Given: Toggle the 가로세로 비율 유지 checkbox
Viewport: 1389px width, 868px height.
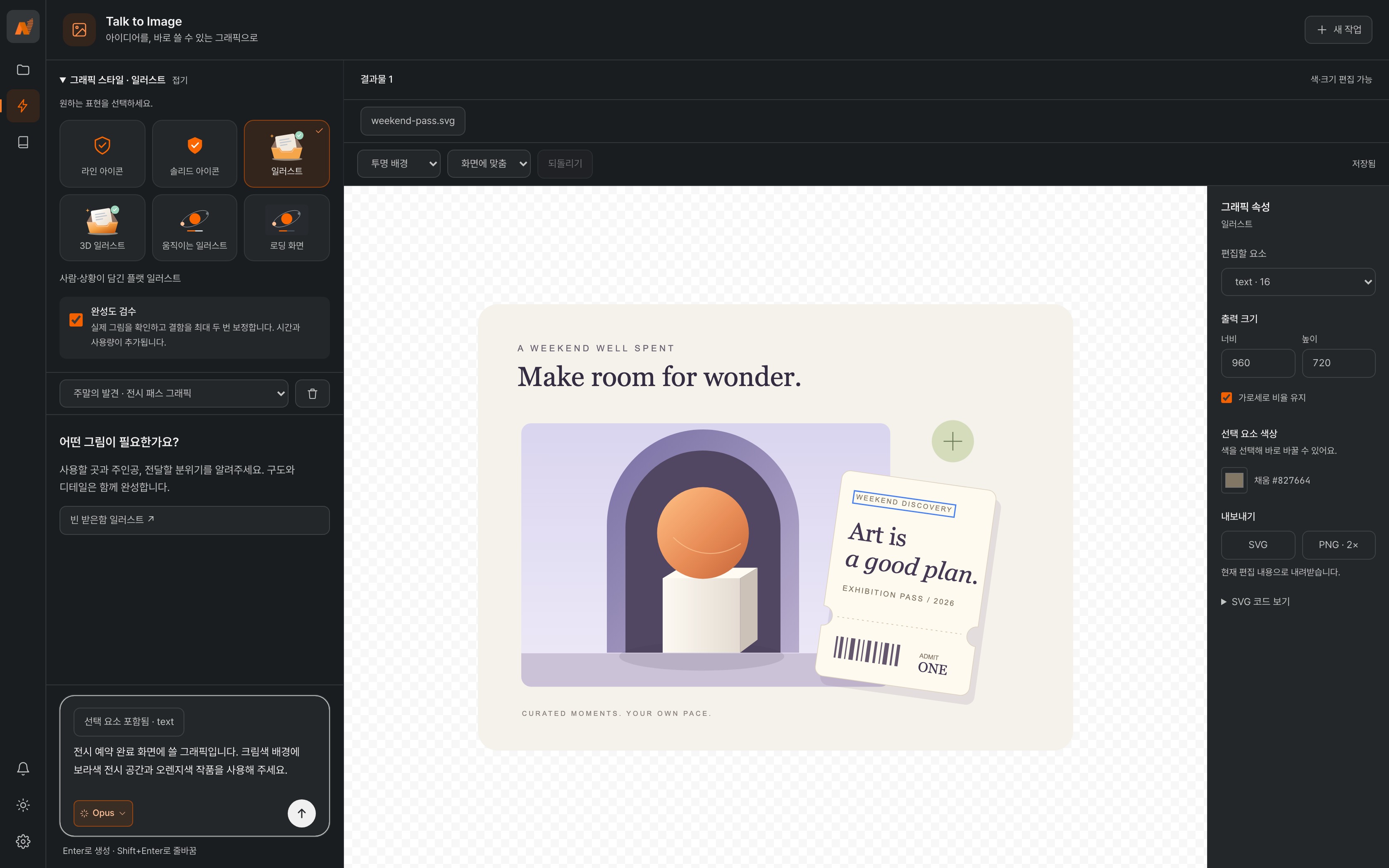Looking at the screenshot, I should pyautogui.click(x=1227, y=397).
